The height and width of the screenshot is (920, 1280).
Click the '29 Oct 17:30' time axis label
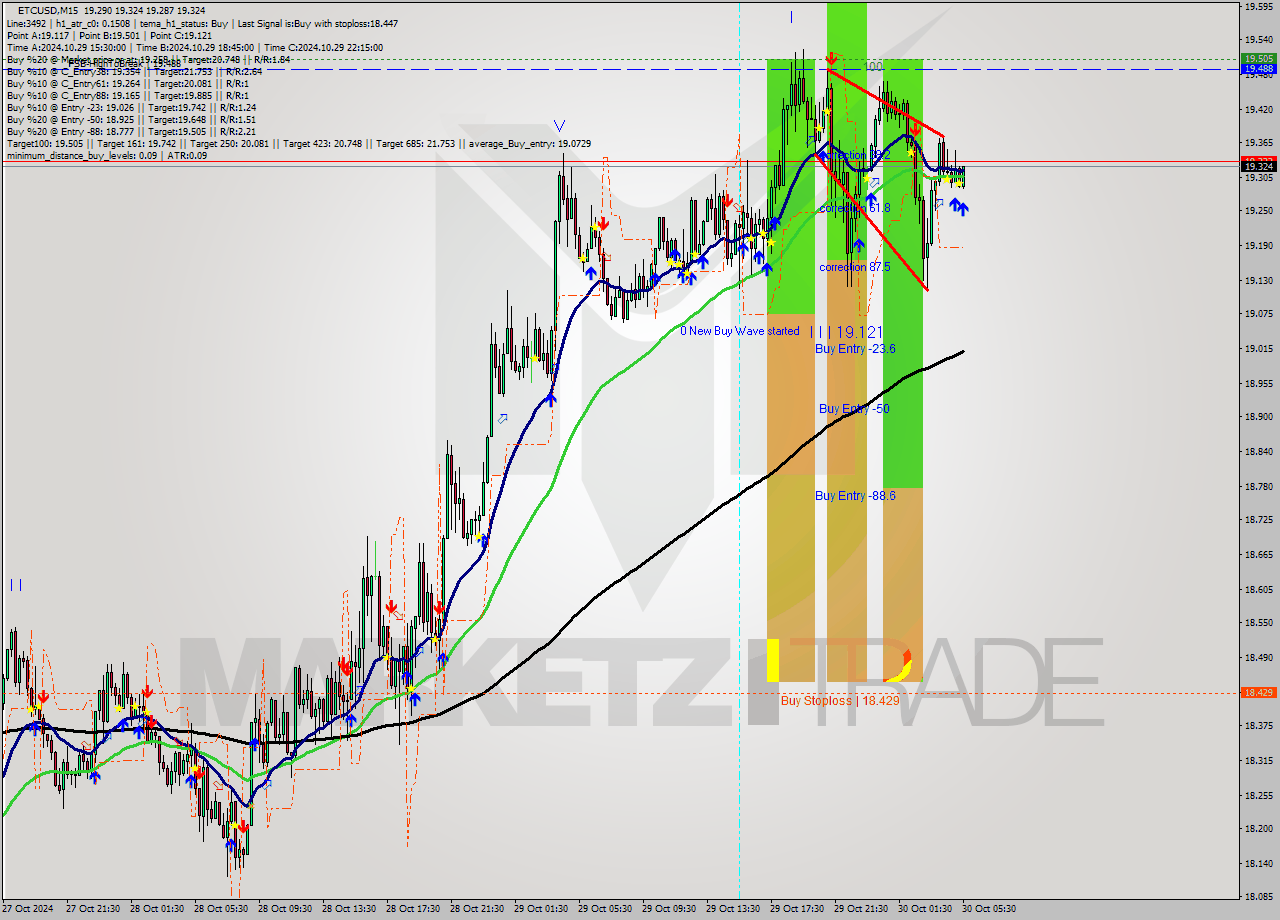point(797,909)
